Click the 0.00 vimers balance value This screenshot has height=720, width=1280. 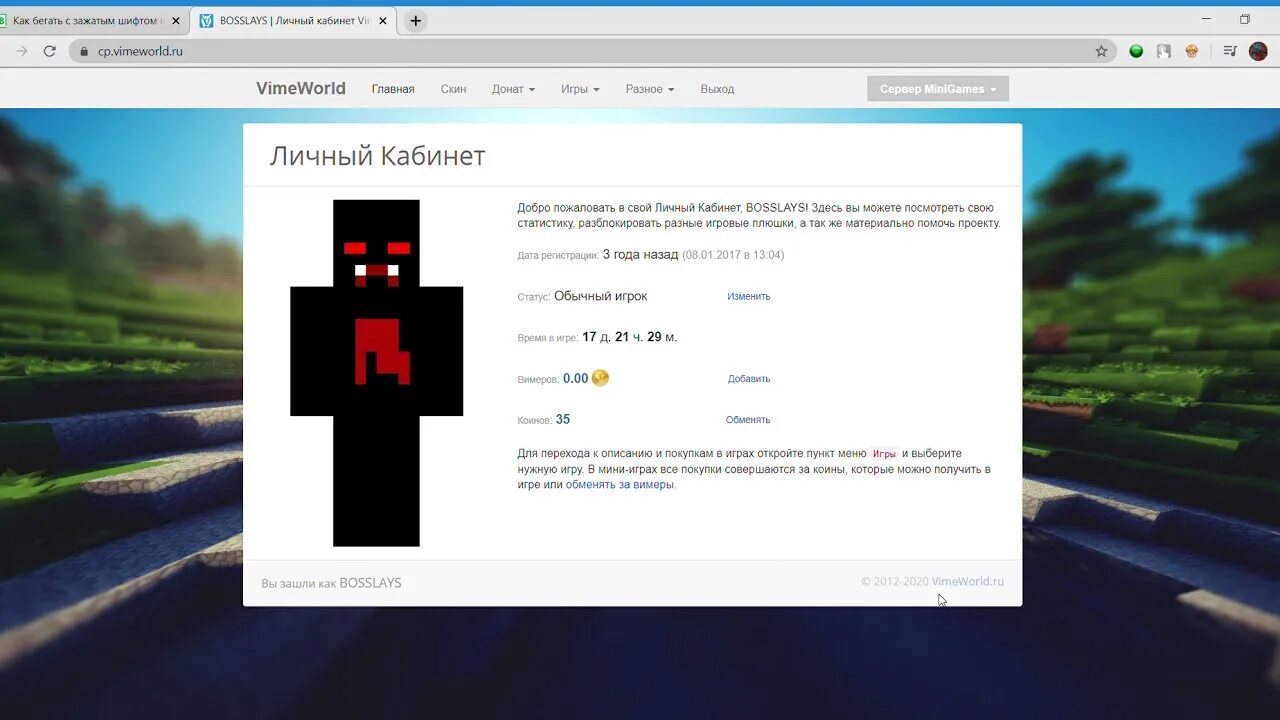coord(575,378)
